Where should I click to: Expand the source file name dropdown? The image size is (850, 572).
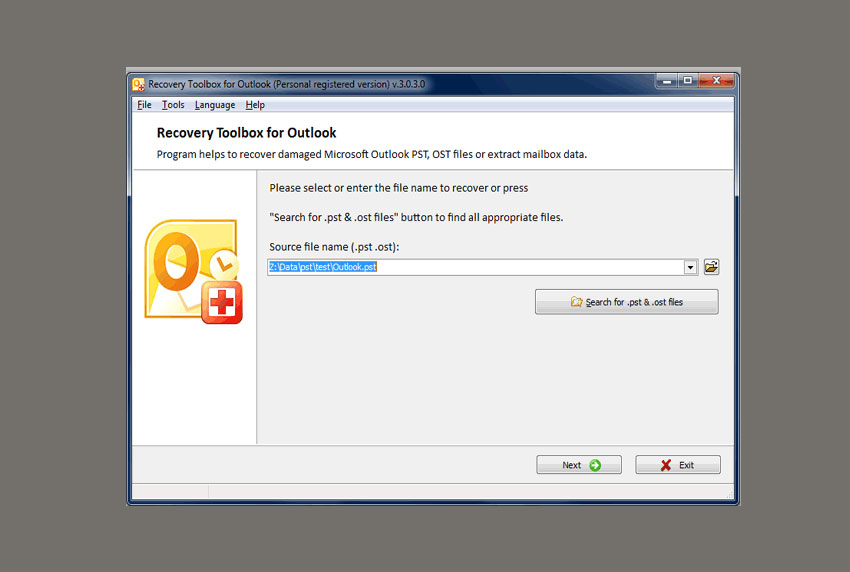click(690, 267)
